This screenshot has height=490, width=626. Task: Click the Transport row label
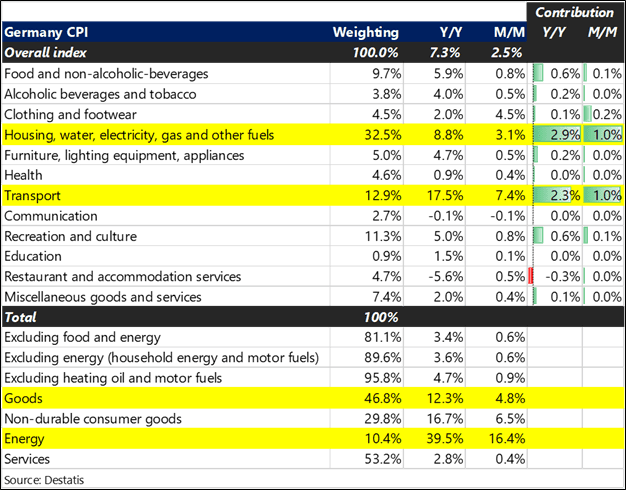tap(34, 195)
